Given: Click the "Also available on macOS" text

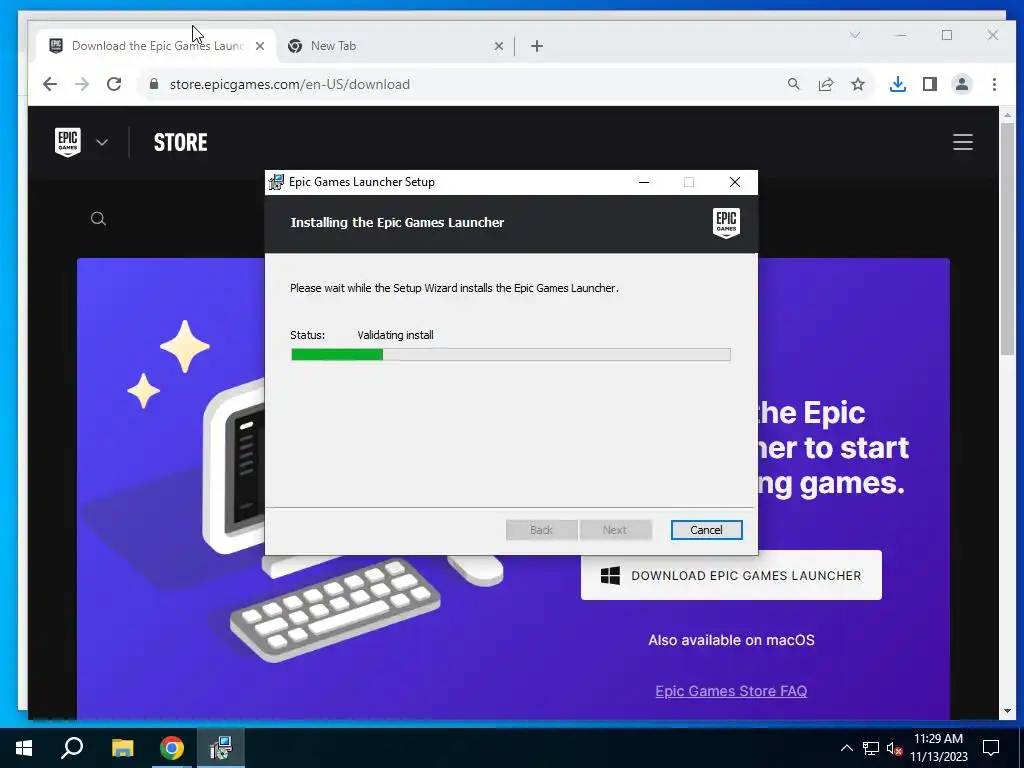Looking at the screenshot, I should [731, 640].
